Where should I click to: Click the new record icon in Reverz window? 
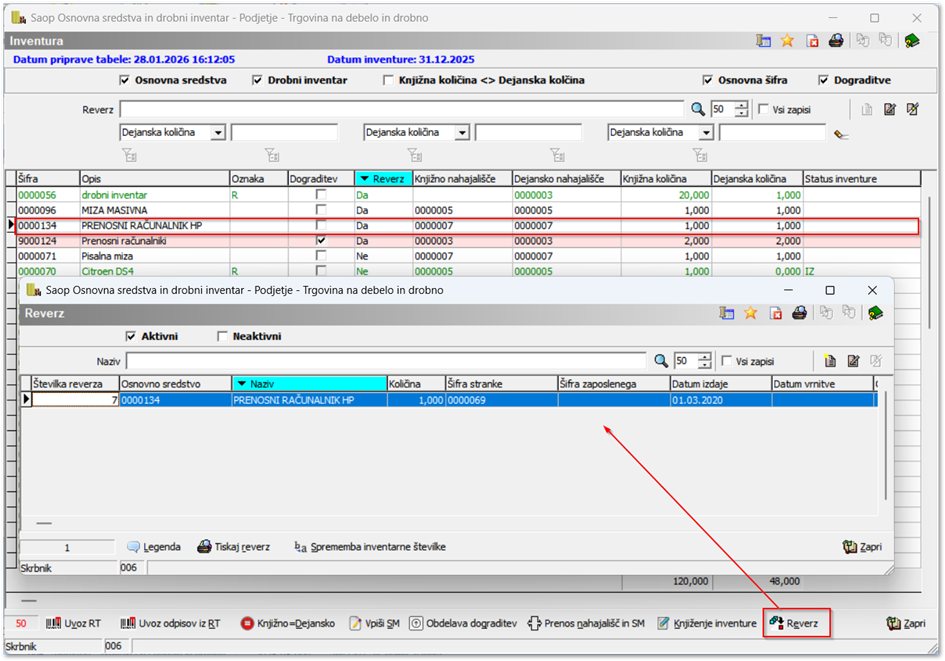(830, 361)
